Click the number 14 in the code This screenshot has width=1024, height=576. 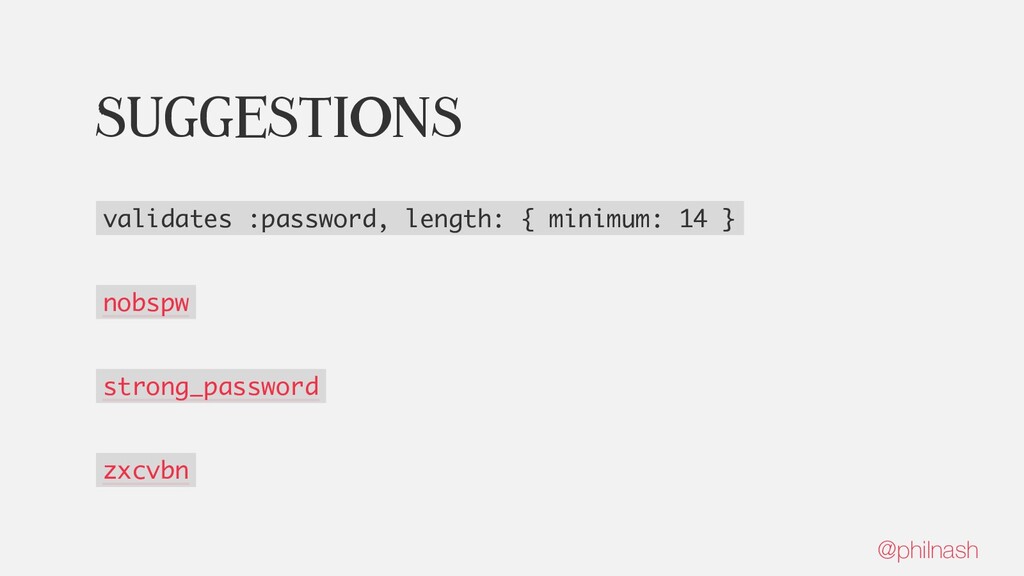point(692,218)
